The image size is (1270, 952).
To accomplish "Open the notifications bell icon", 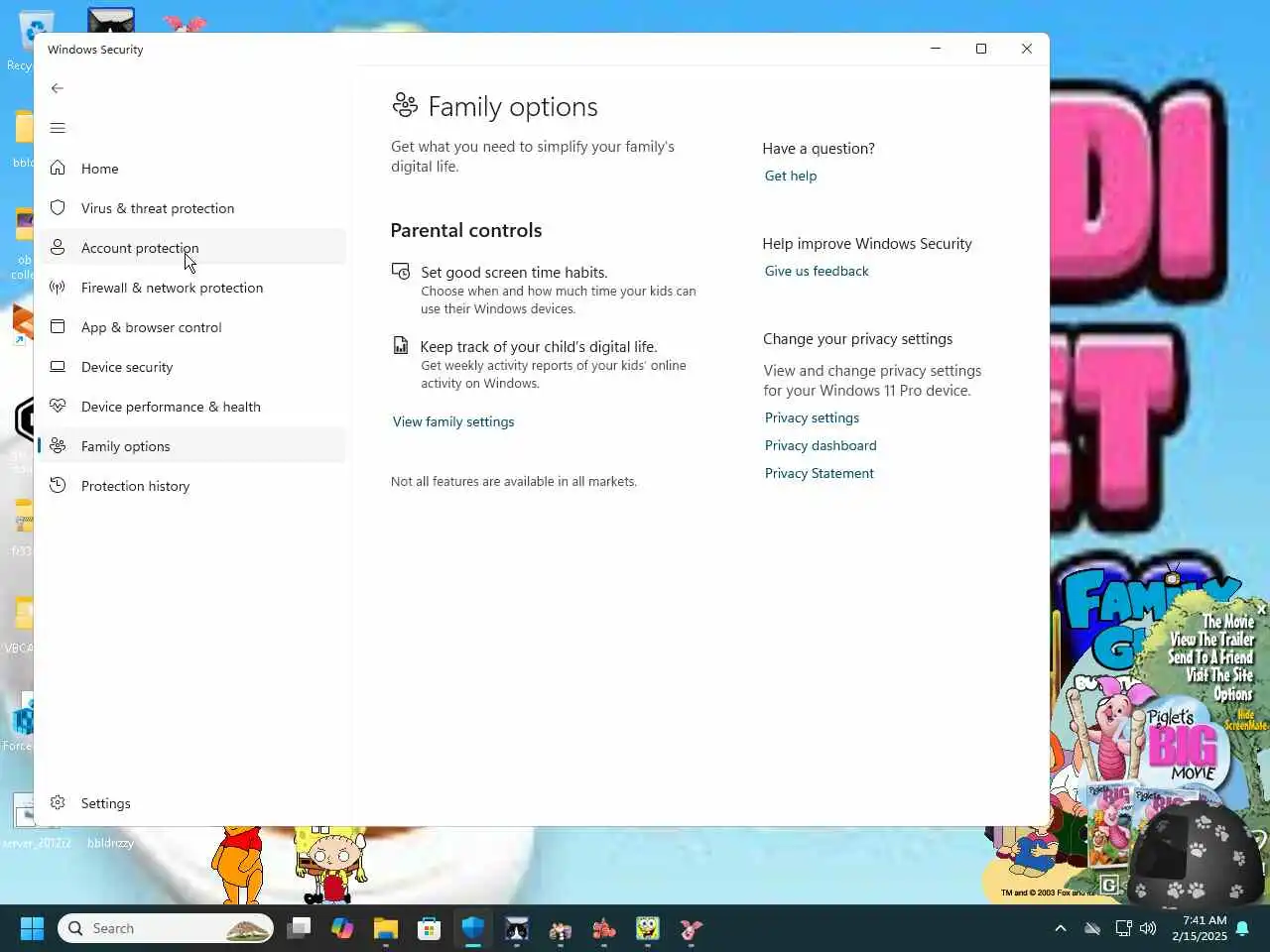I will (x=1242, y=929).
